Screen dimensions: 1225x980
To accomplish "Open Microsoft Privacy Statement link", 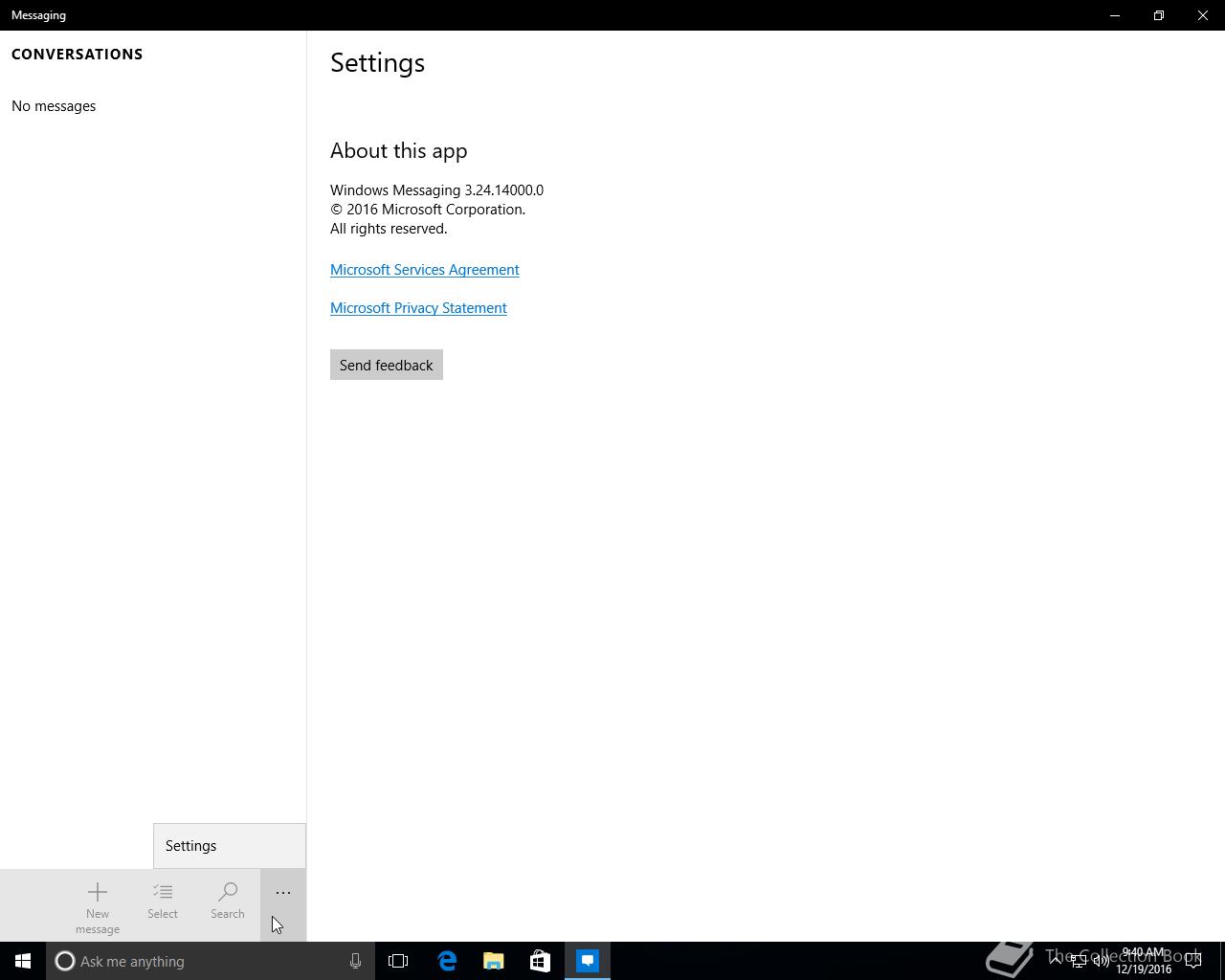I will (418, 308).
